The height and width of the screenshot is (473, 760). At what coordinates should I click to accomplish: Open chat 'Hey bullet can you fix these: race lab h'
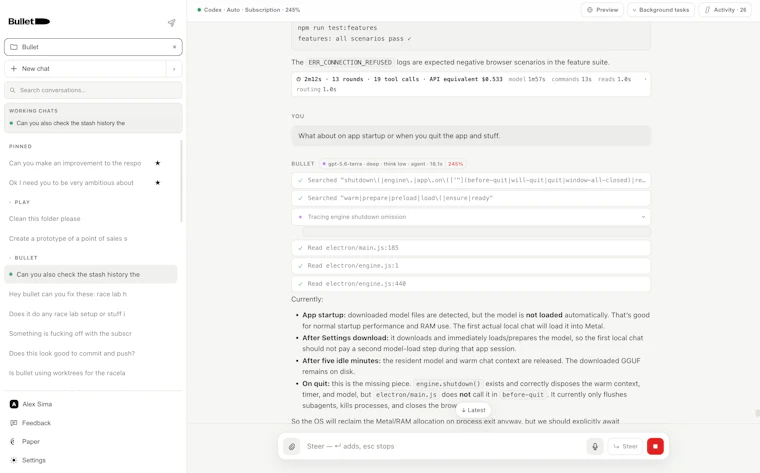pyautogui.click(x=68, y=294)
